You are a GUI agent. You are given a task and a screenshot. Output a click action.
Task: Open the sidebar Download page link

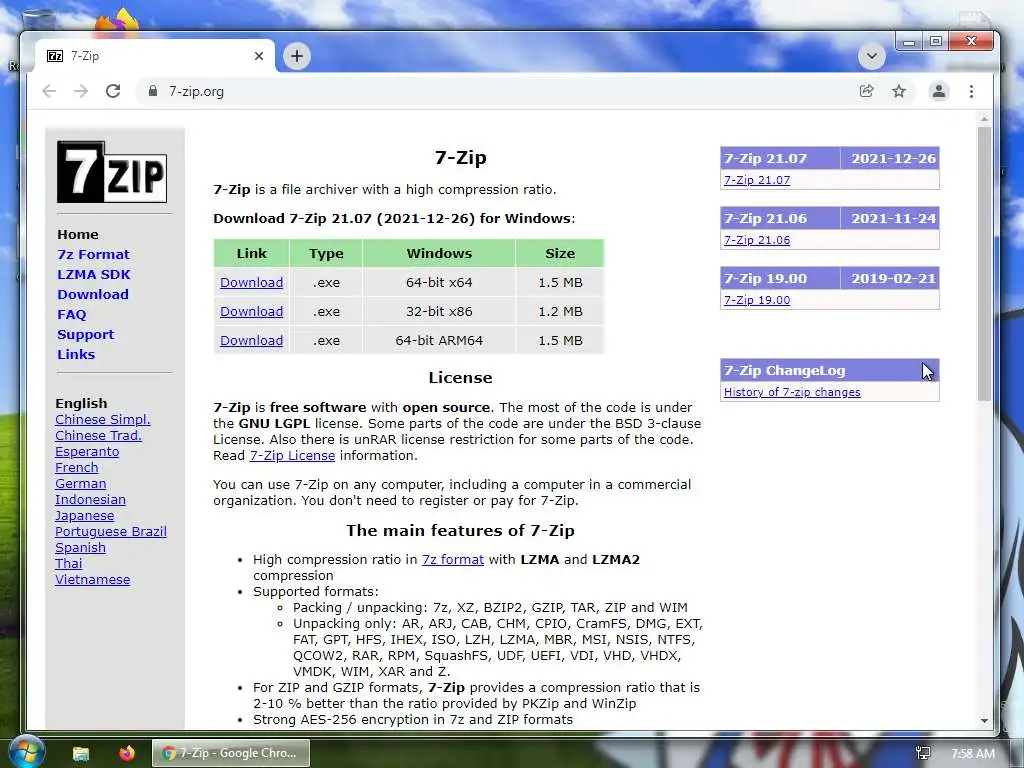coord(93,295)
